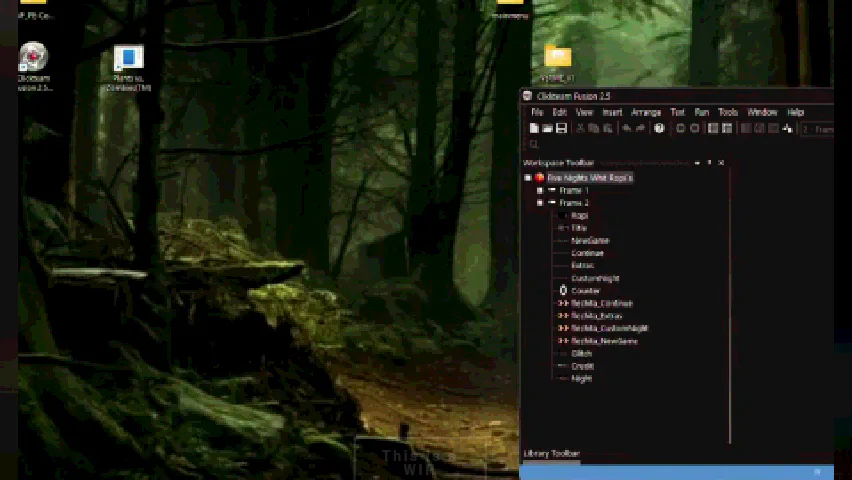Image resolution: width=852 pixels, height=480 pixels.
Task: Open the Help menu
Action: point(795,113)
